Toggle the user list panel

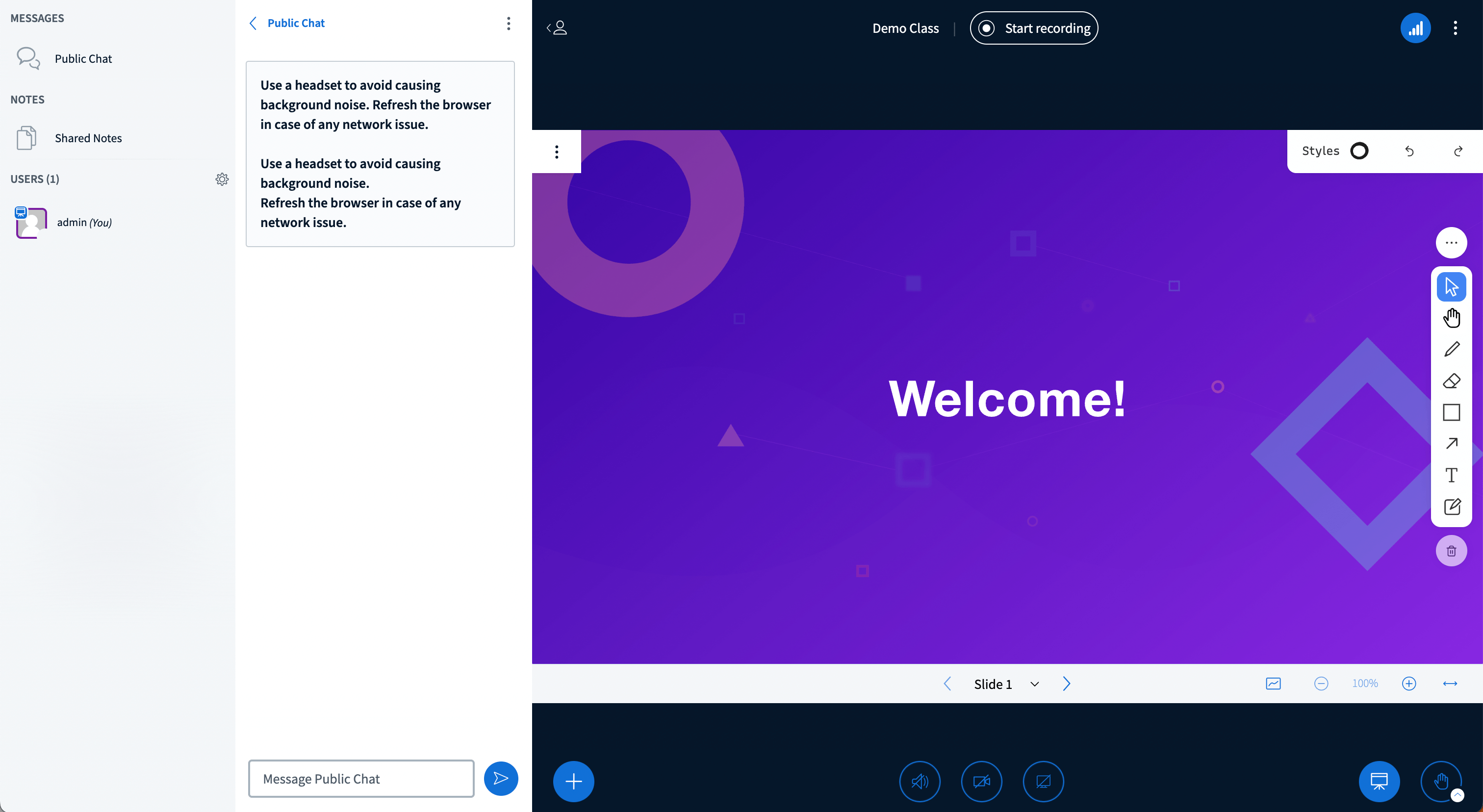(557, 27)
